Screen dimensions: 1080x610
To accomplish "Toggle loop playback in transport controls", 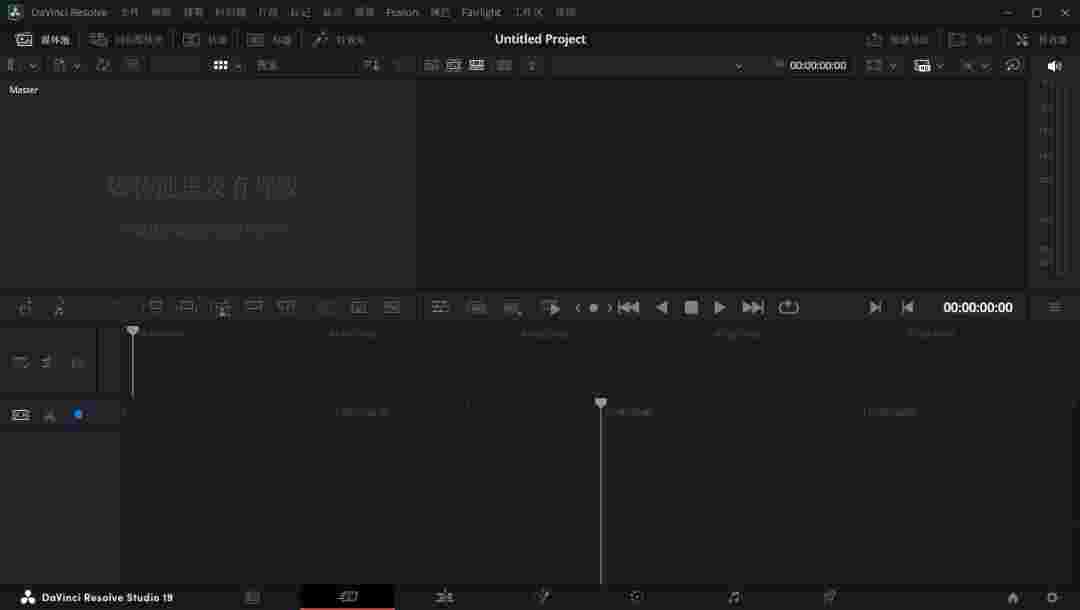I will click(x=789, y=308).
